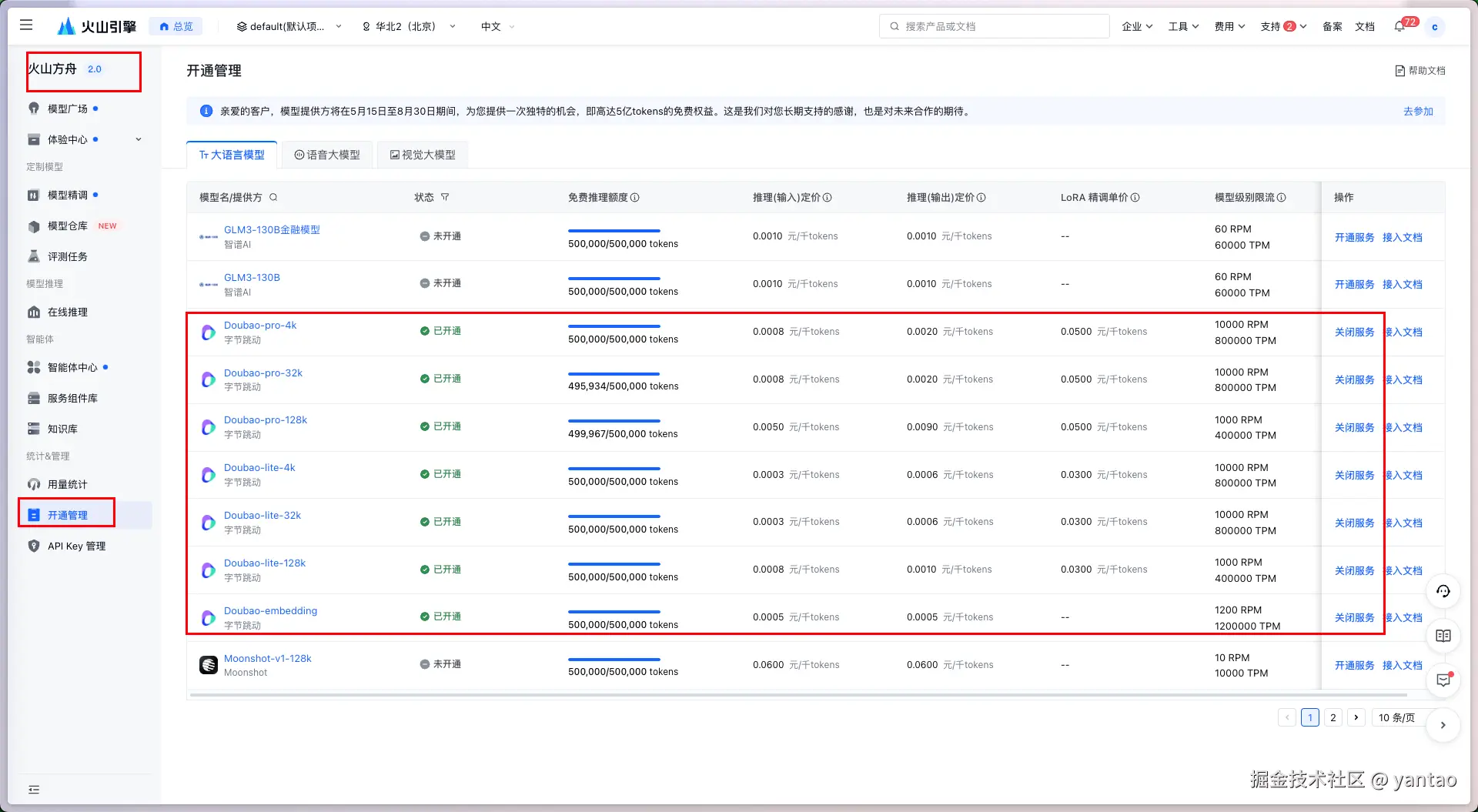The width and height of the screenshot is (1478, 812).
Task: Click the table horizontal scrollbar
Action: point(798,695)
